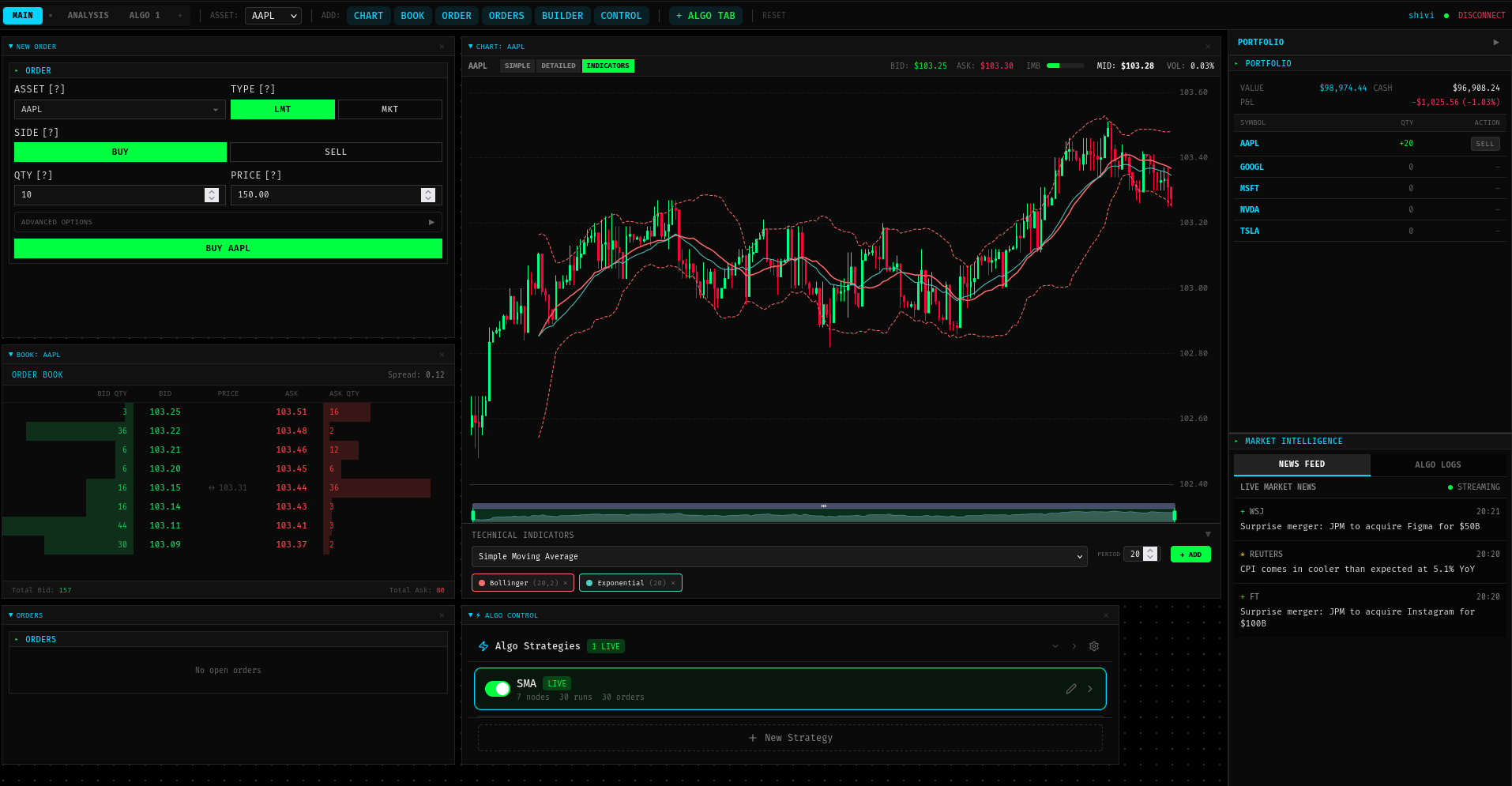Open the ASSET dropdown in the top bar
1512x786 pixels.
click(x=273, y=15)
